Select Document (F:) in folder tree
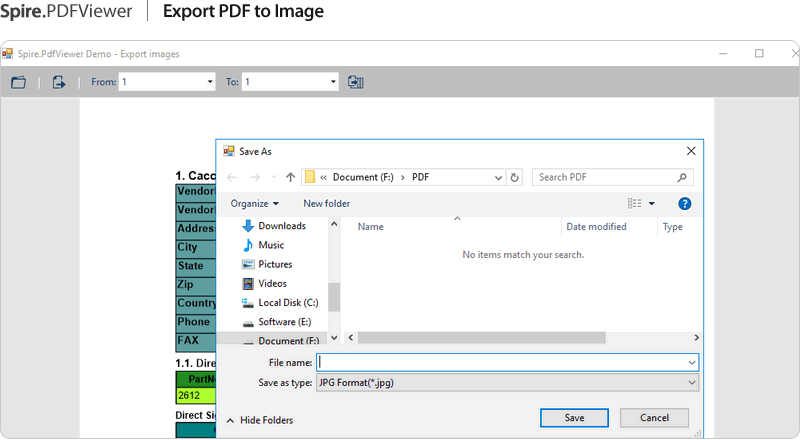 tap(281, 340)
